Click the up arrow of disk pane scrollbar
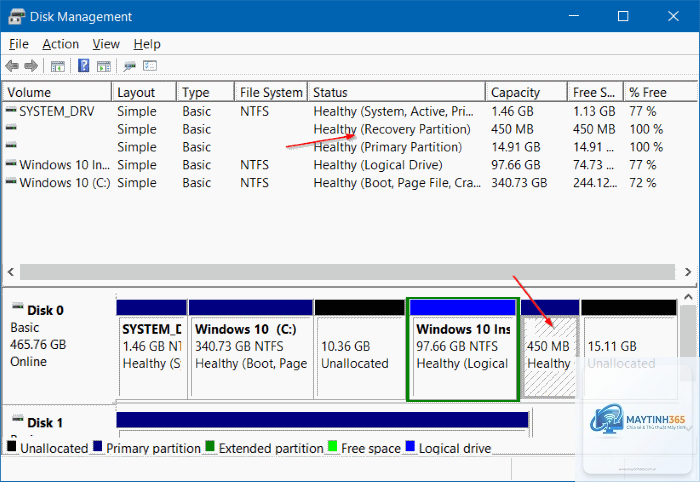700x482 pixels. tap(688, 297)
